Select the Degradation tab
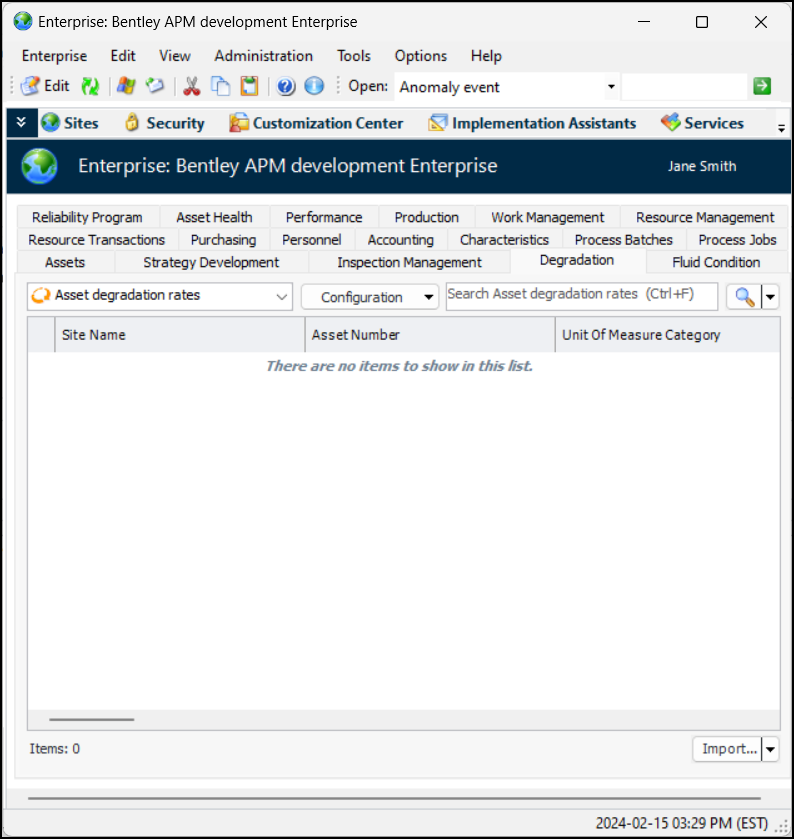 tap(577, 261)
